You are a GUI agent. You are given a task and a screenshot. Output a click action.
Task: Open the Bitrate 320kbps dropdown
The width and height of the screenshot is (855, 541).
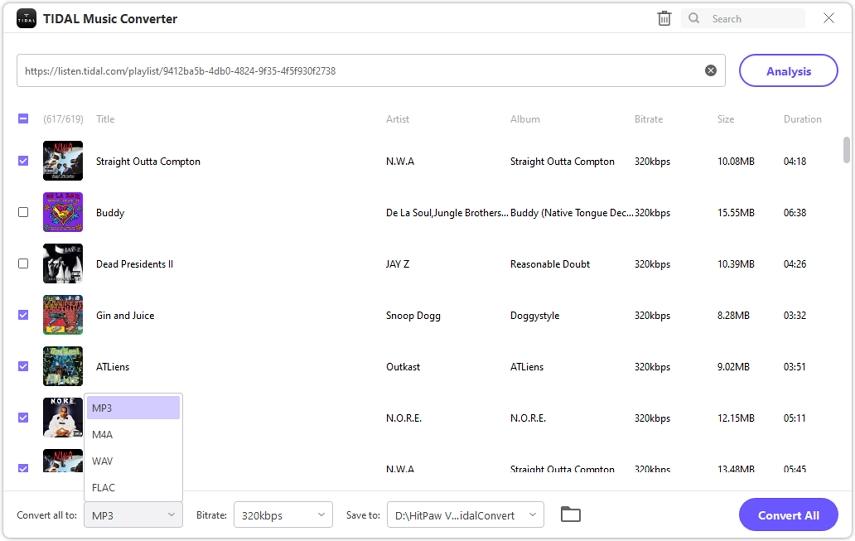(x=283, y=515)
